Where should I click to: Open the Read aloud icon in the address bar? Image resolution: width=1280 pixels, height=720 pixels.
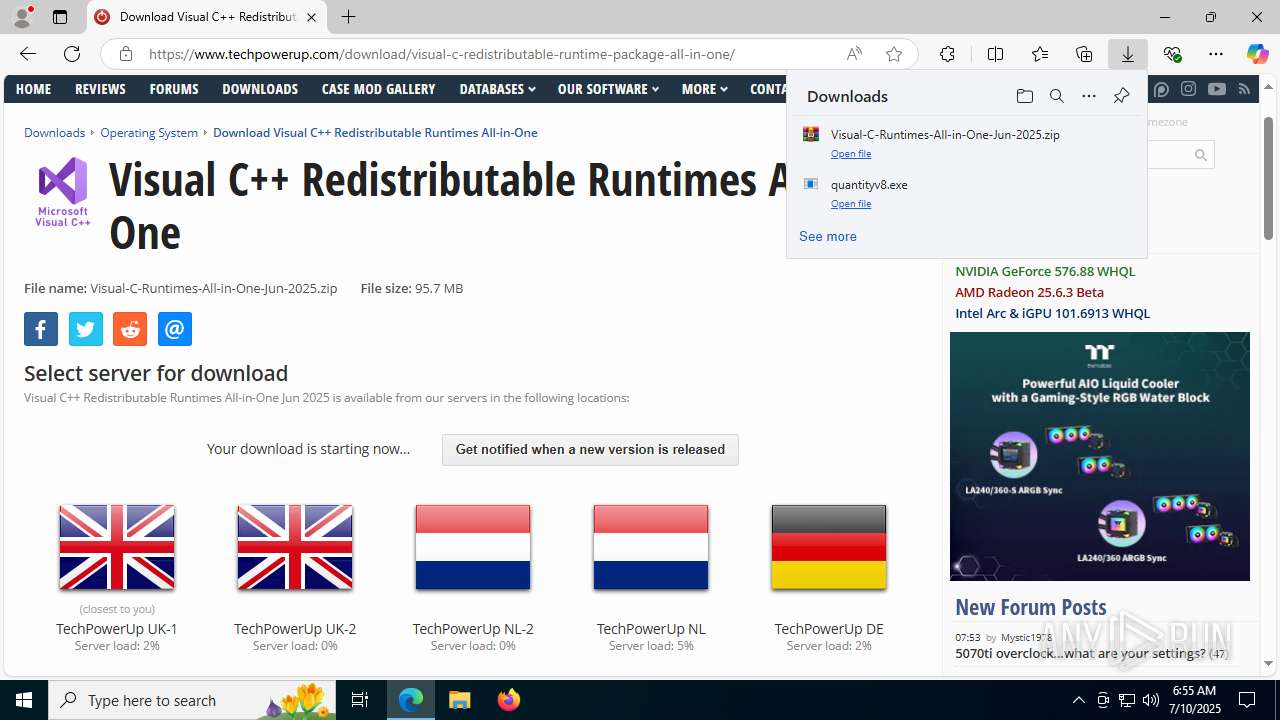(854, 54)
